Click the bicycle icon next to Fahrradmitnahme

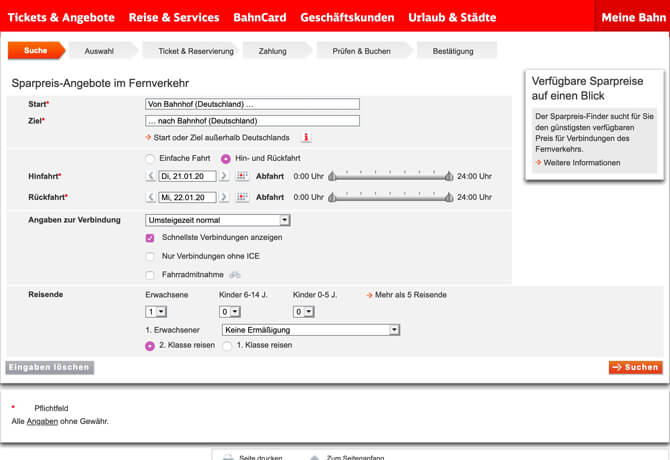235,275
